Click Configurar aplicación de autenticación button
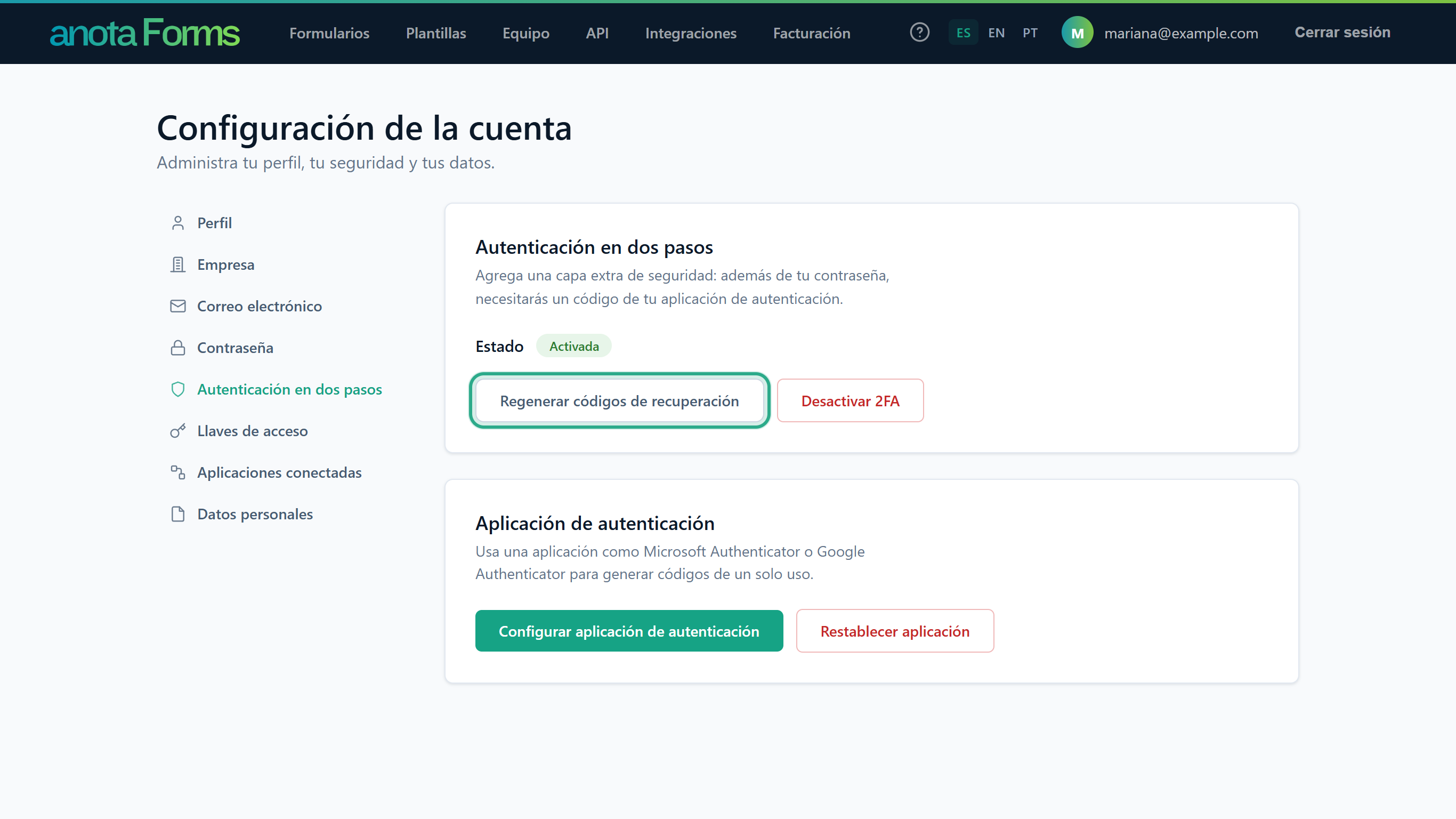1456x819 pixels. tap(628, 631)
